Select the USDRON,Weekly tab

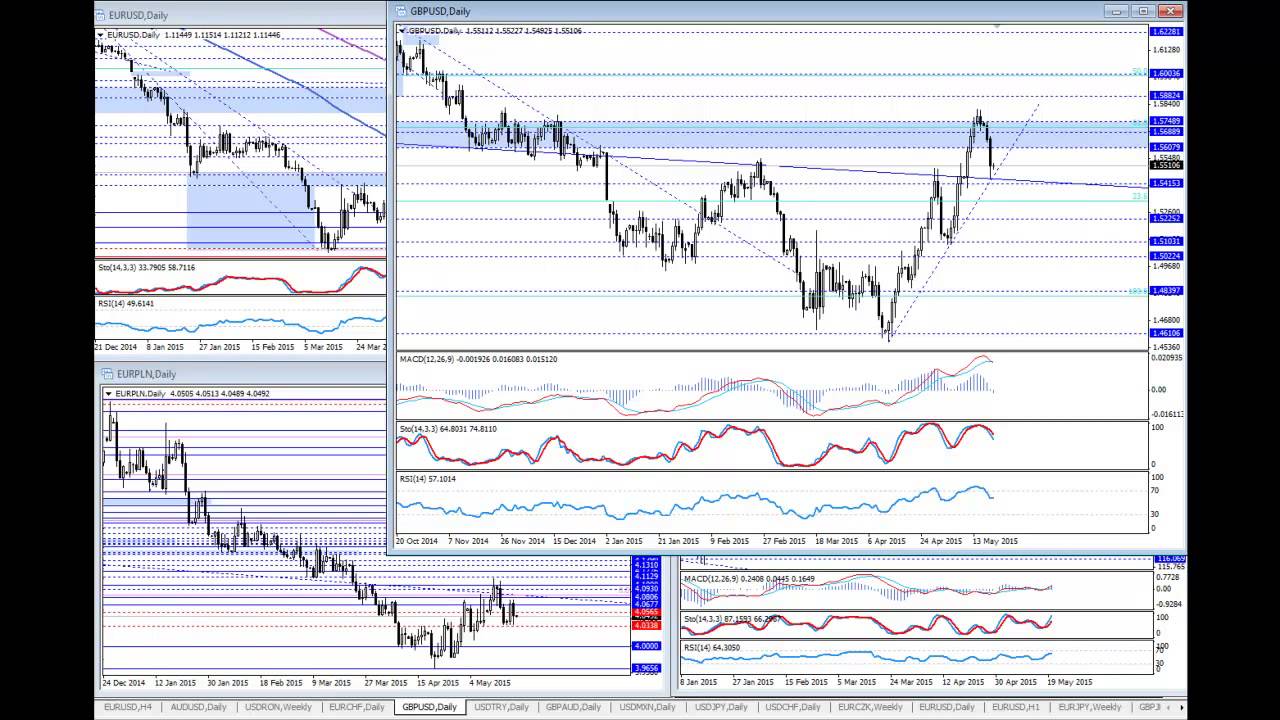pos(280,707)
